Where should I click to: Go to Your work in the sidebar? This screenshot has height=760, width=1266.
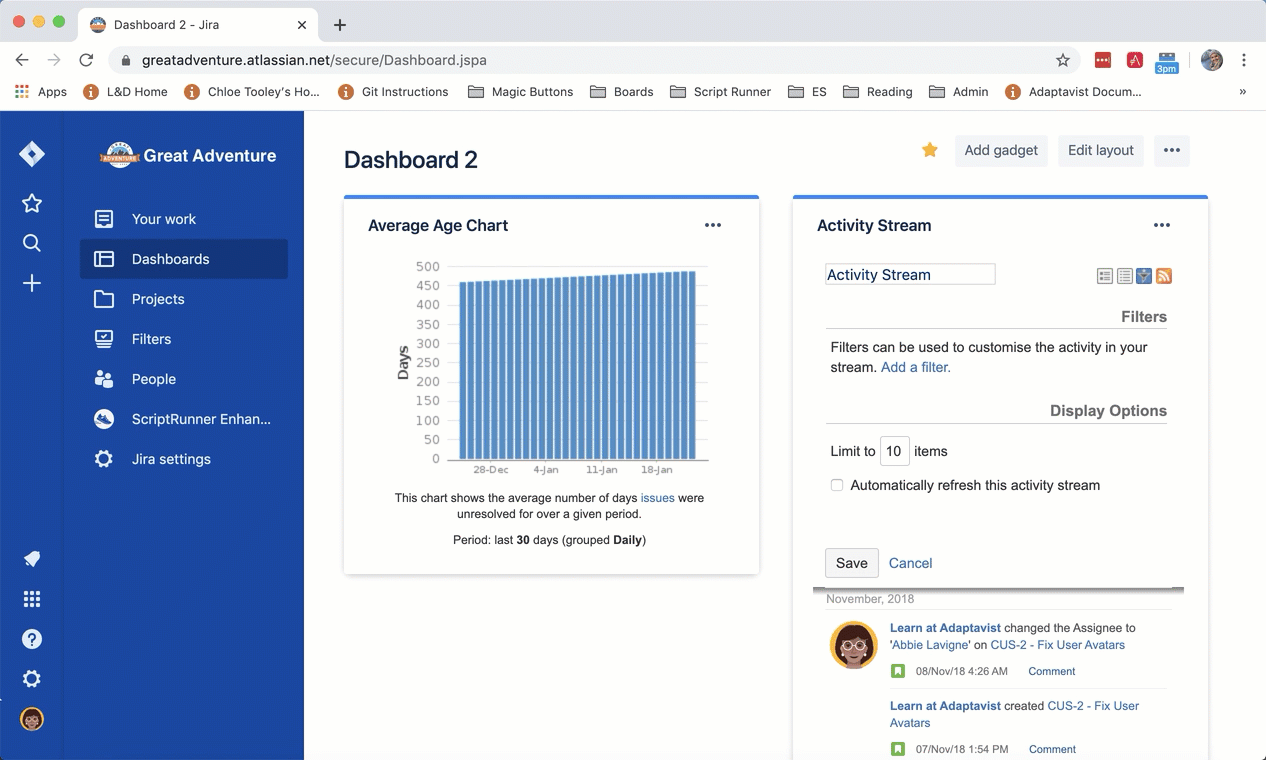click(x=184, y=219)
